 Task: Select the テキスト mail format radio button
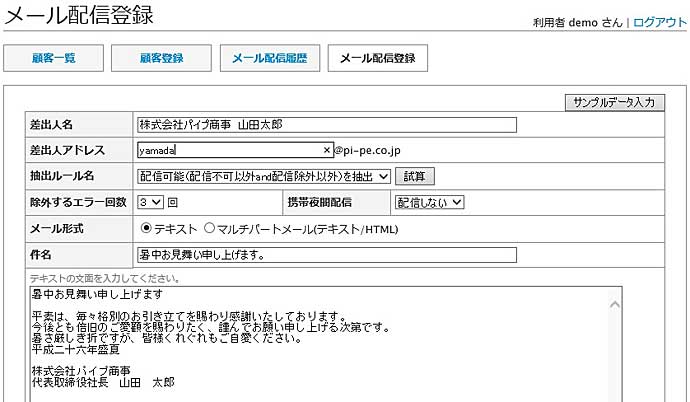[146, 228]
